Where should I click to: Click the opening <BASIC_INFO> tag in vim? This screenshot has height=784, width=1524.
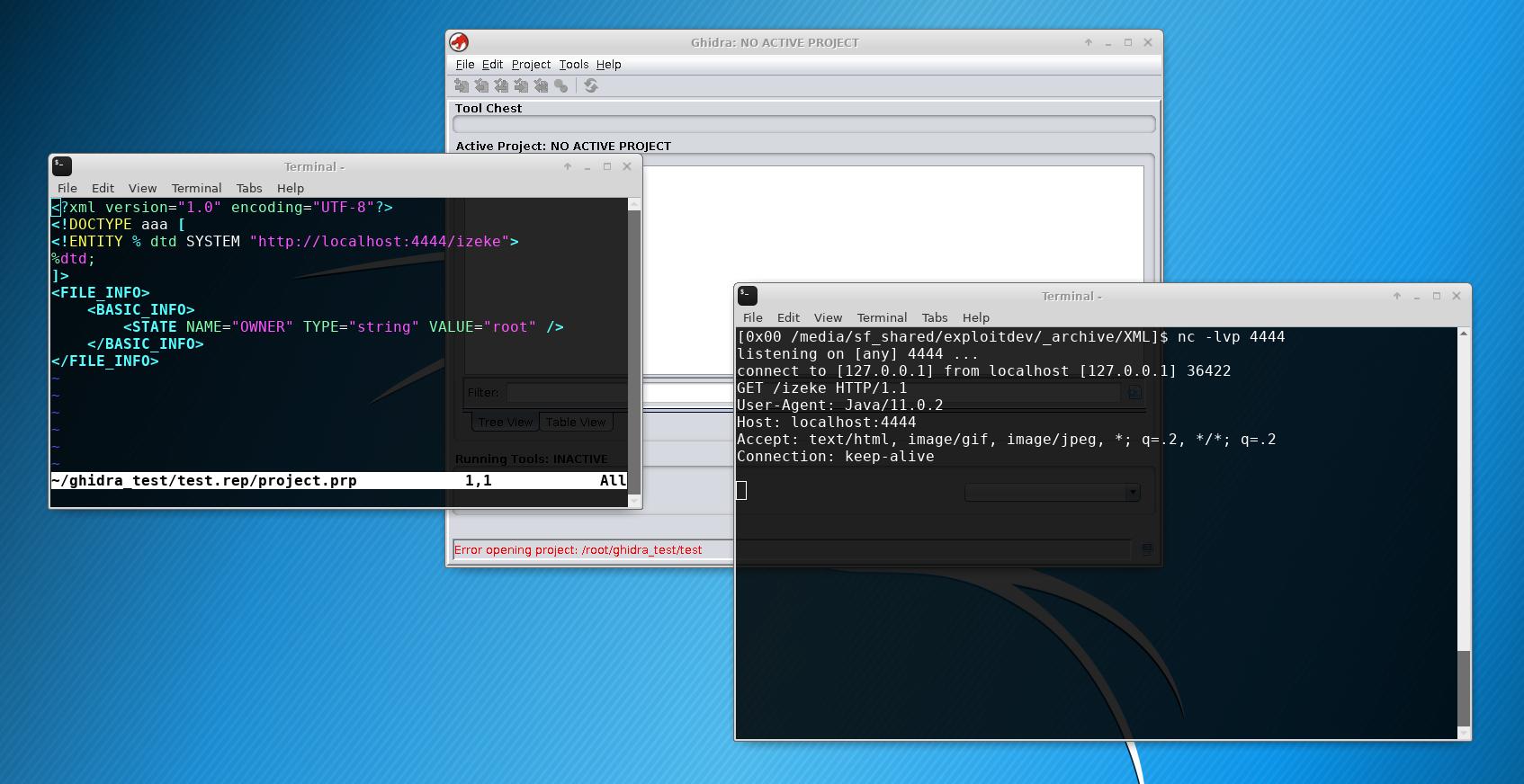pos(141,309)
